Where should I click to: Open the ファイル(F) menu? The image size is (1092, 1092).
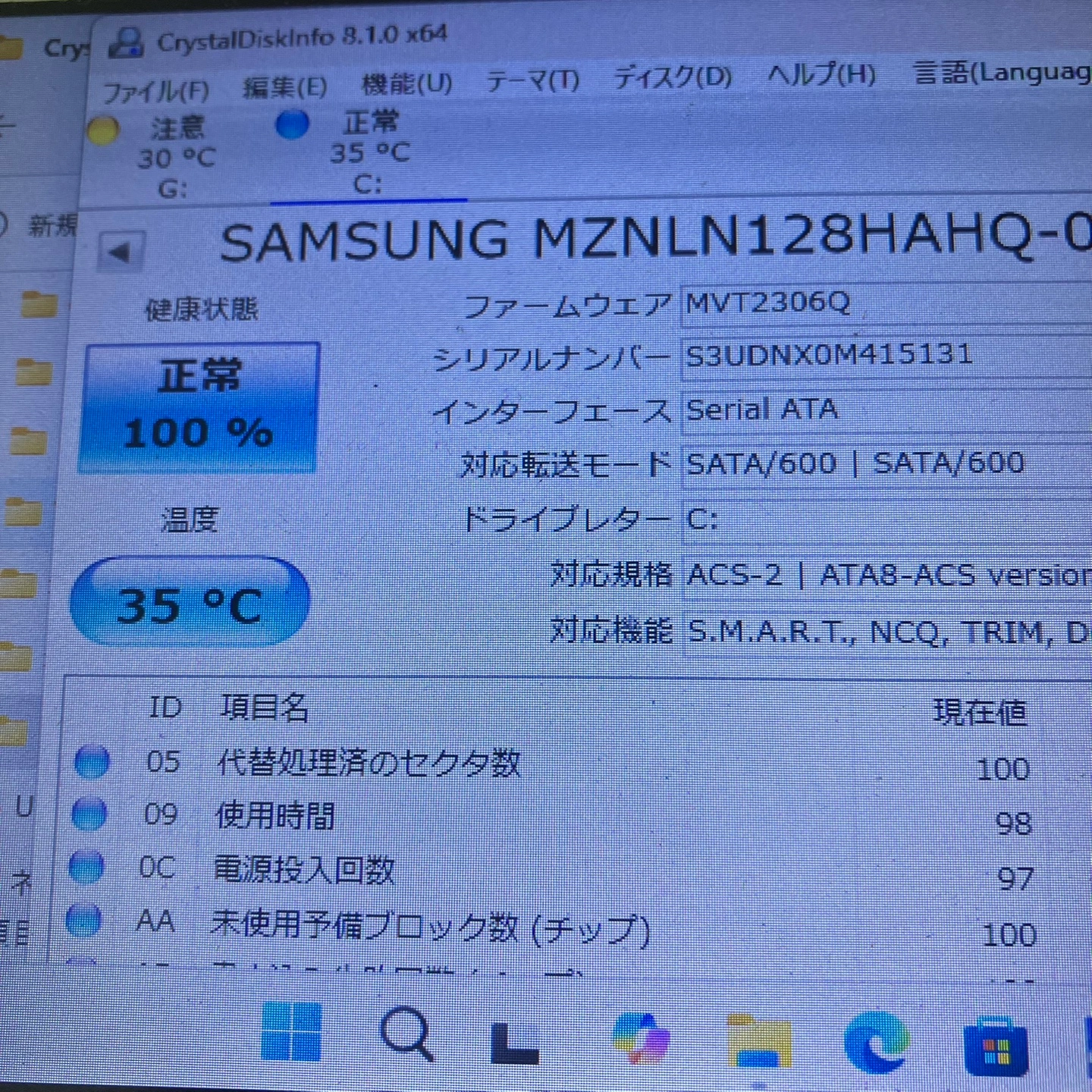pyautogui.click(x=155, y=92)
